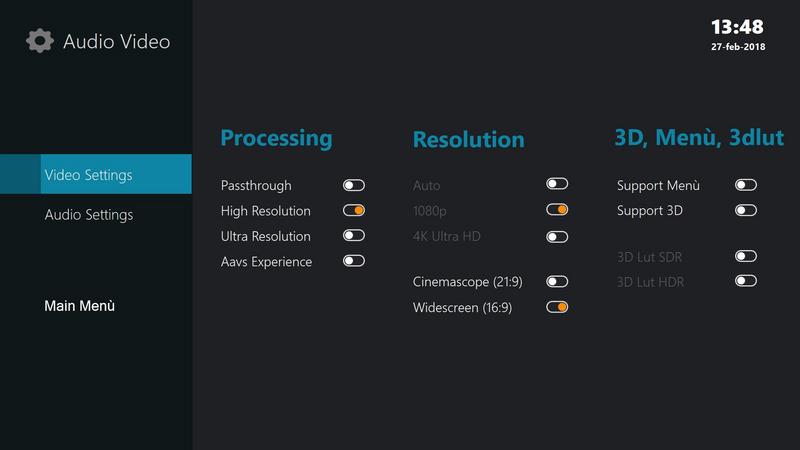Enable the Passthrough toggle
Viewport: 800px width, 450px height.
(x=354, y=185)
